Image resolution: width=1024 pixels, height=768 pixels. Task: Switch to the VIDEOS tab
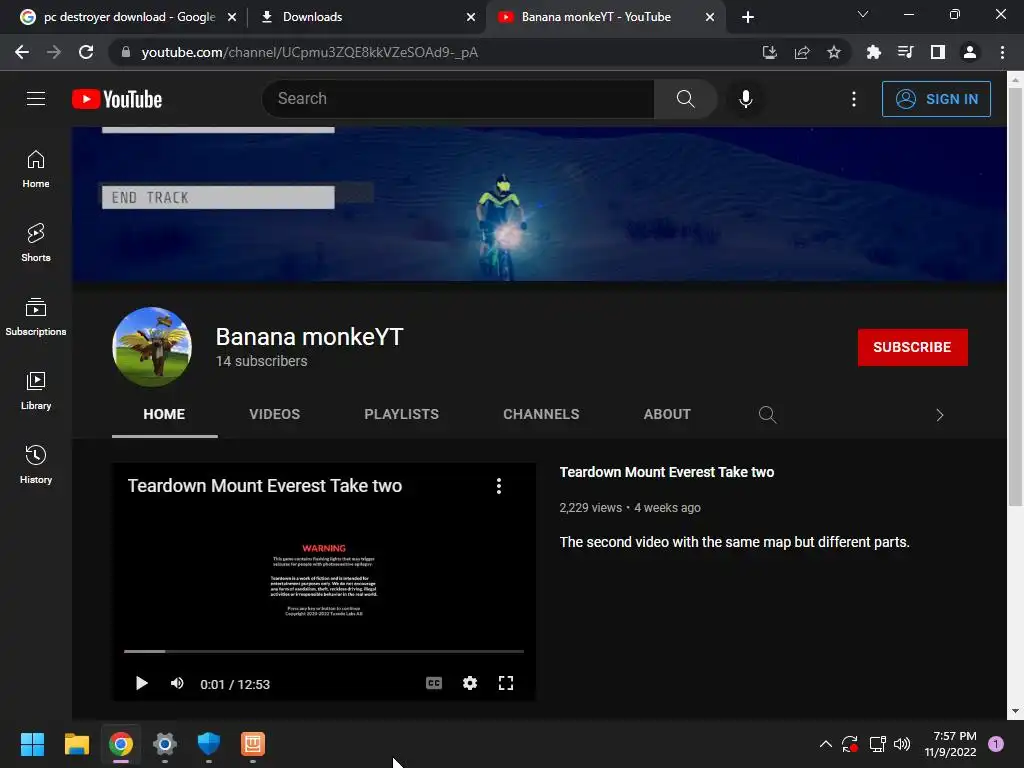(274, 414)
